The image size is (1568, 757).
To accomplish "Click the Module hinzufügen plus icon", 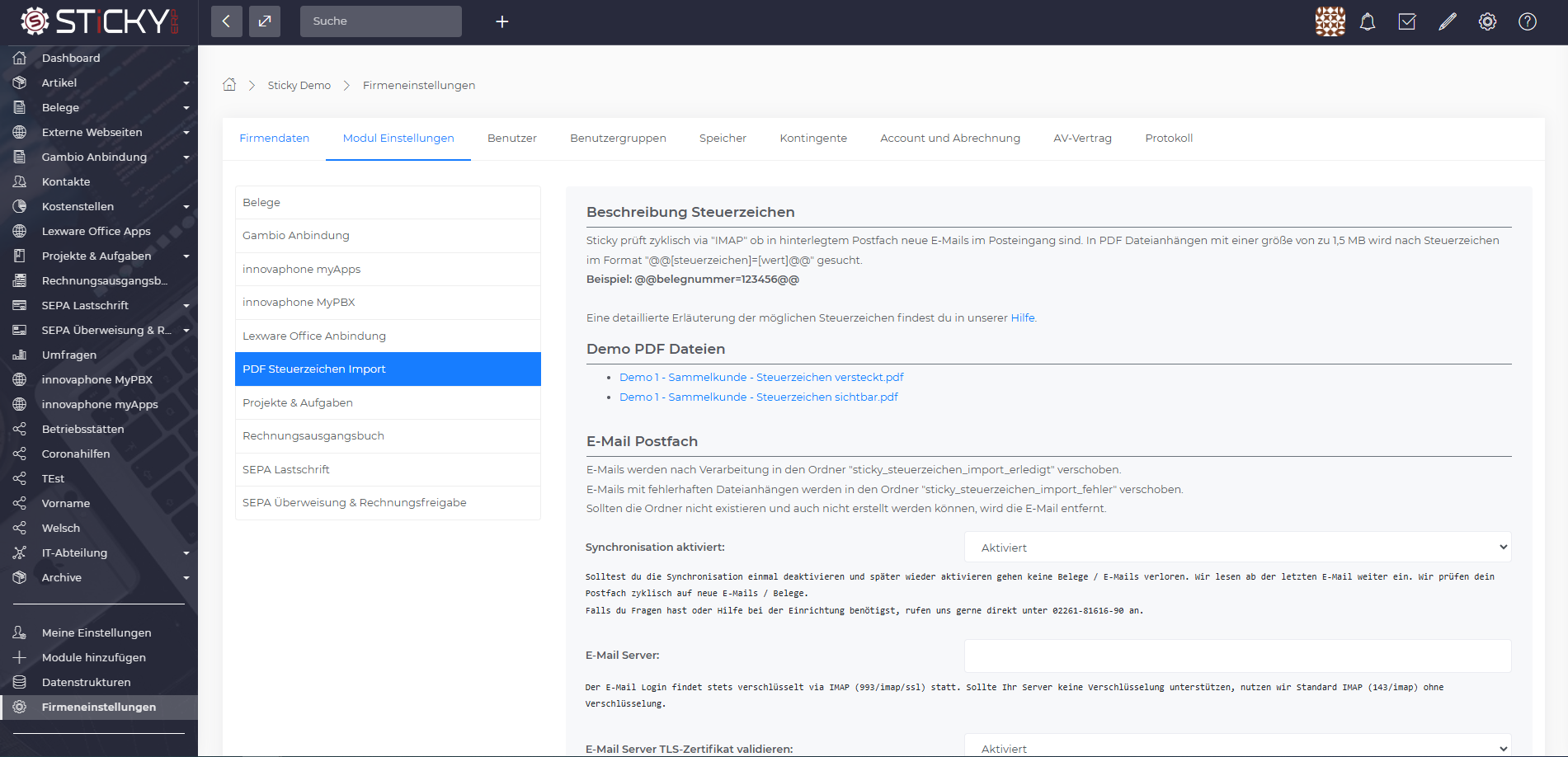I will point(20,657).
